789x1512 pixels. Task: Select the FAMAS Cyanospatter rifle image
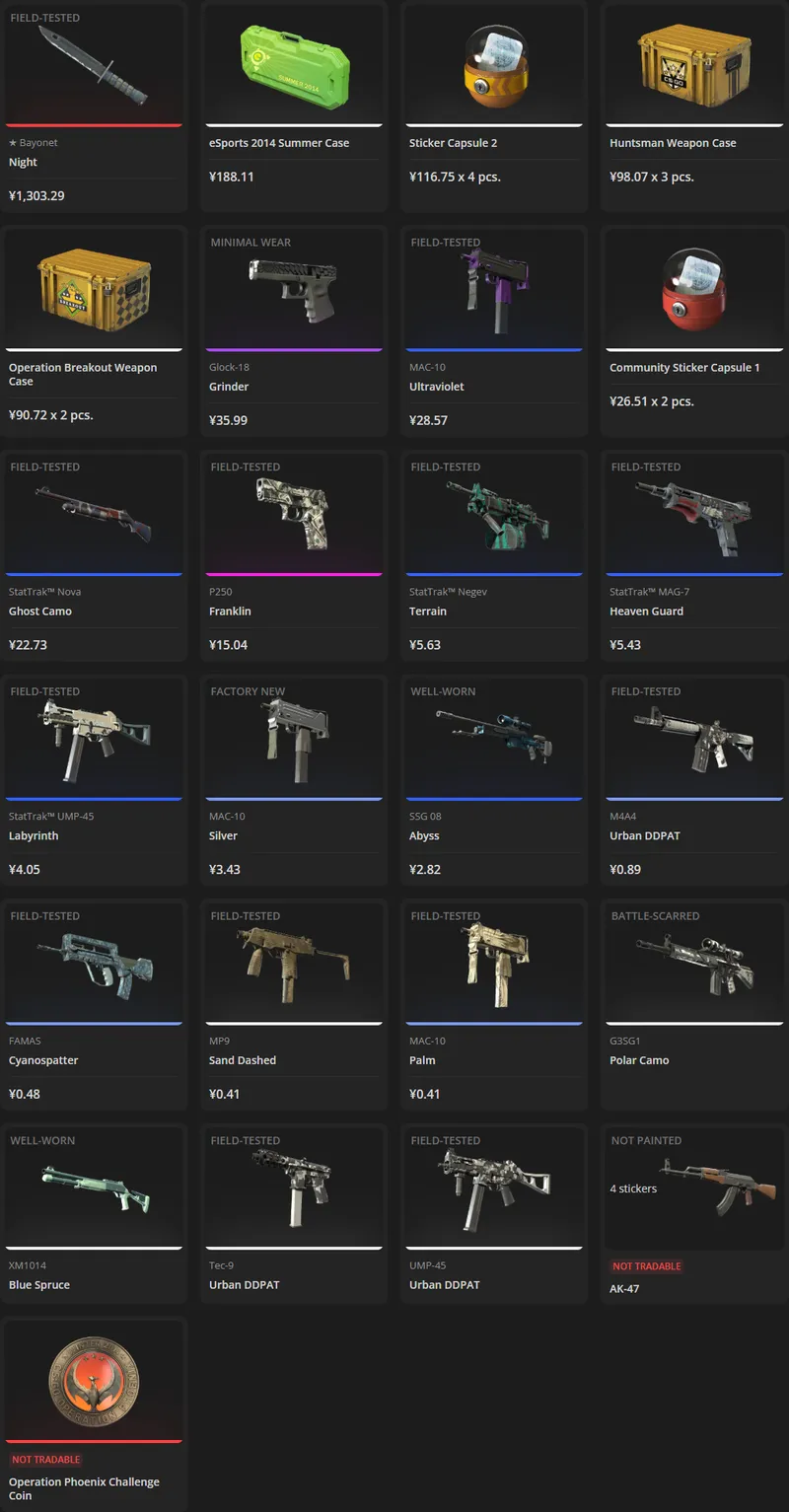[94, 963]
